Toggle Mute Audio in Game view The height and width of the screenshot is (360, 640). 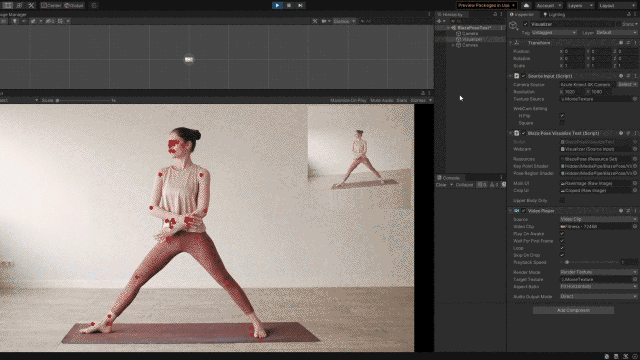tap(382, 100)
